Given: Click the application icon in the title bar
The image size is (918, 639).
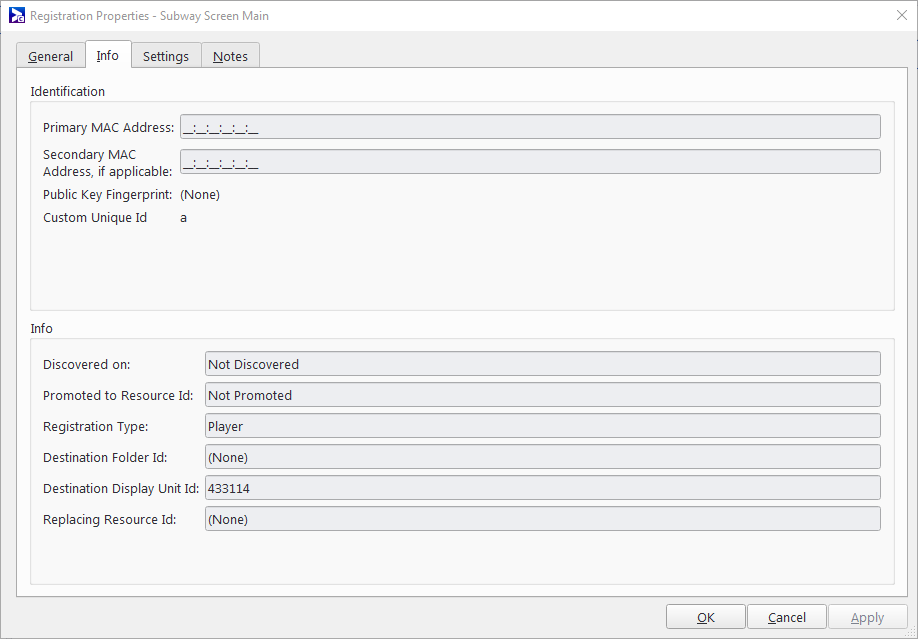Looking at the screenshot, I should click(16, 16).
